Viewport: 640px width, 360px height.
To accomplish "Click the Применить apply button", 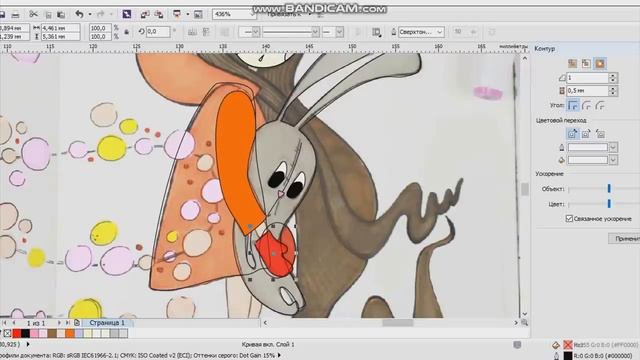I will tap(624, 238).
